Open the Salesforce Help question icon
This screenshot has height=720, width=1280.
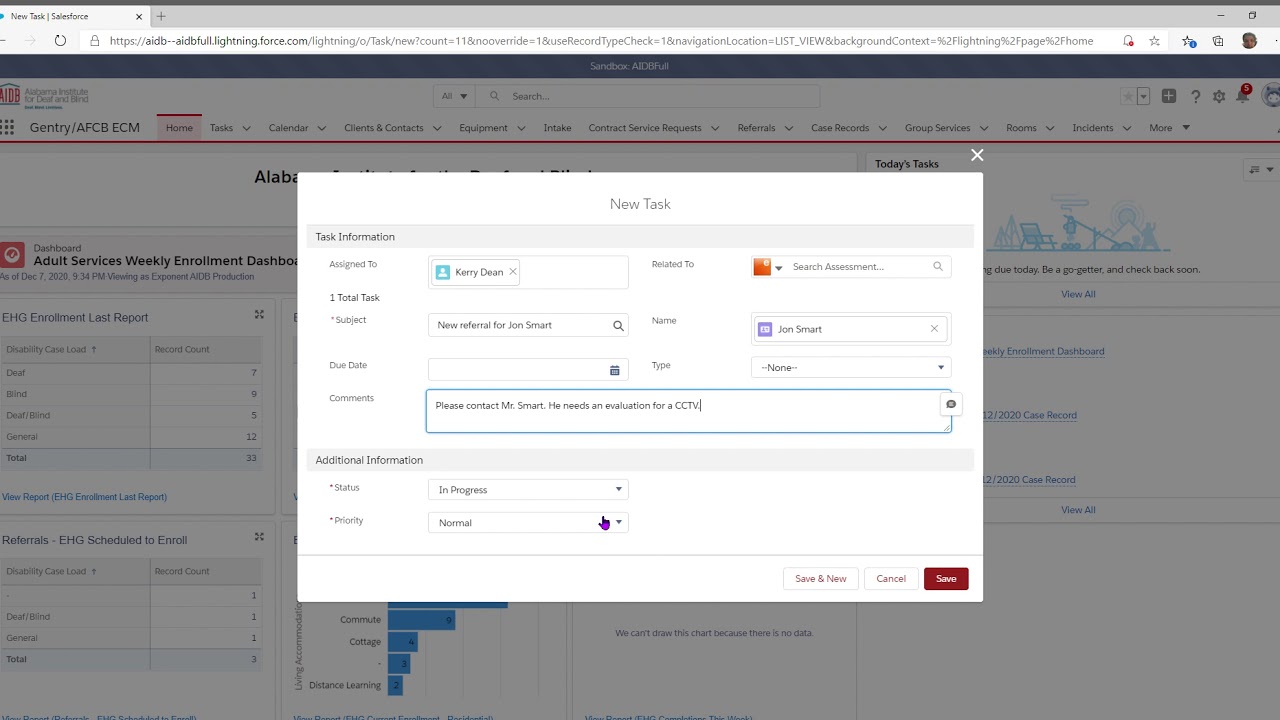[x=1196, y=97]
